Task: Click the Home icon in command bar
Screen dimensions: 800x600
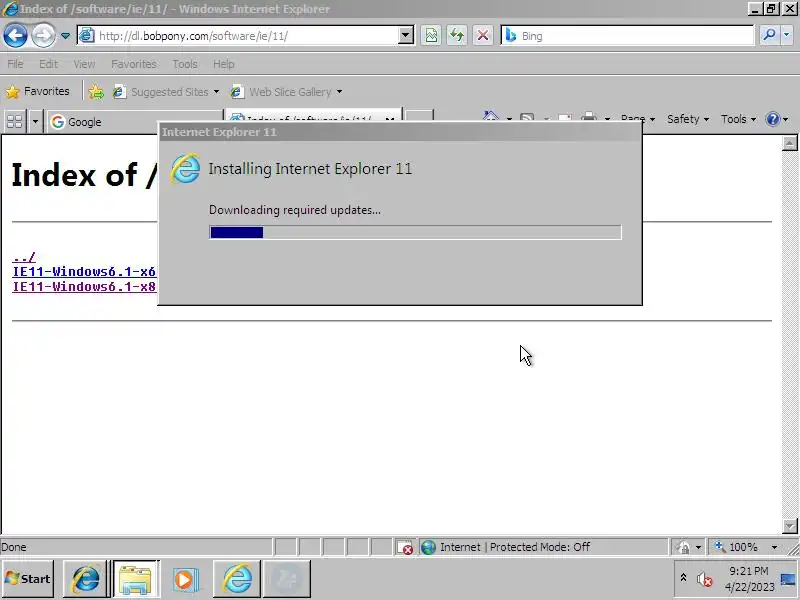Action: [x=490, y=117]
